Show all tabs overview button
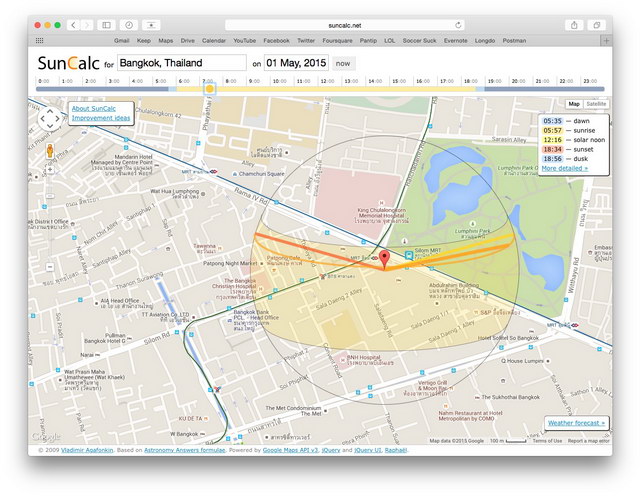The image size is (640, 496). [597, 24]
